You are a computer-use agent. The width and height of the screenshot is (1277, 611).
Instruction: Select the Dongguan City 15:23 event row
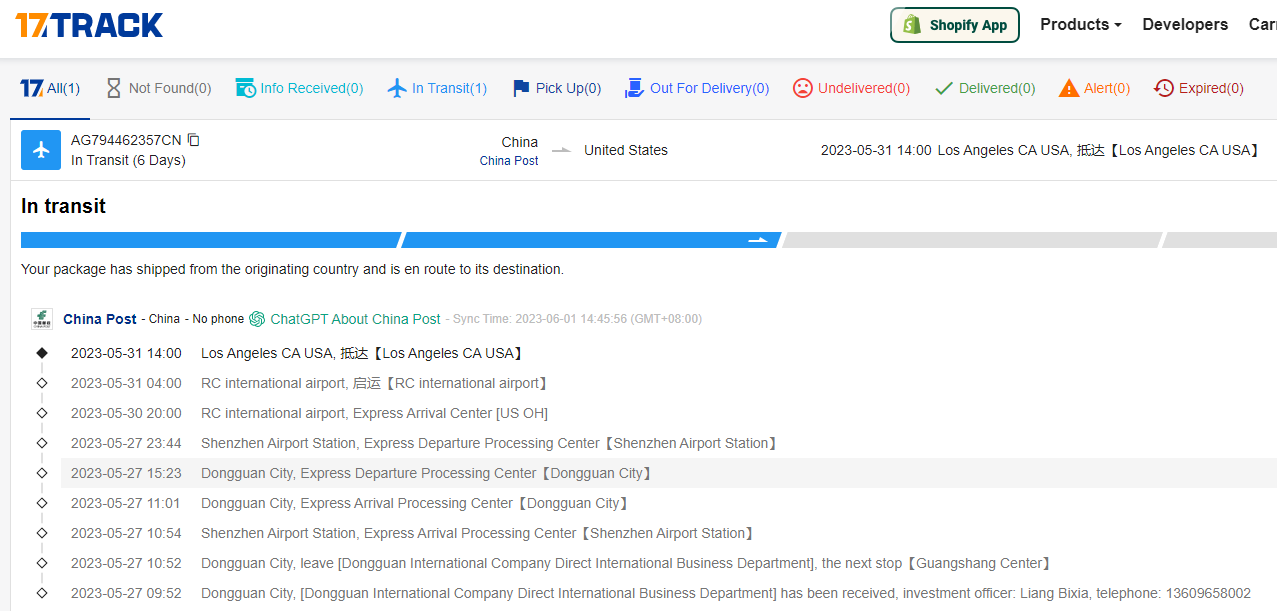tap(425, 473)
